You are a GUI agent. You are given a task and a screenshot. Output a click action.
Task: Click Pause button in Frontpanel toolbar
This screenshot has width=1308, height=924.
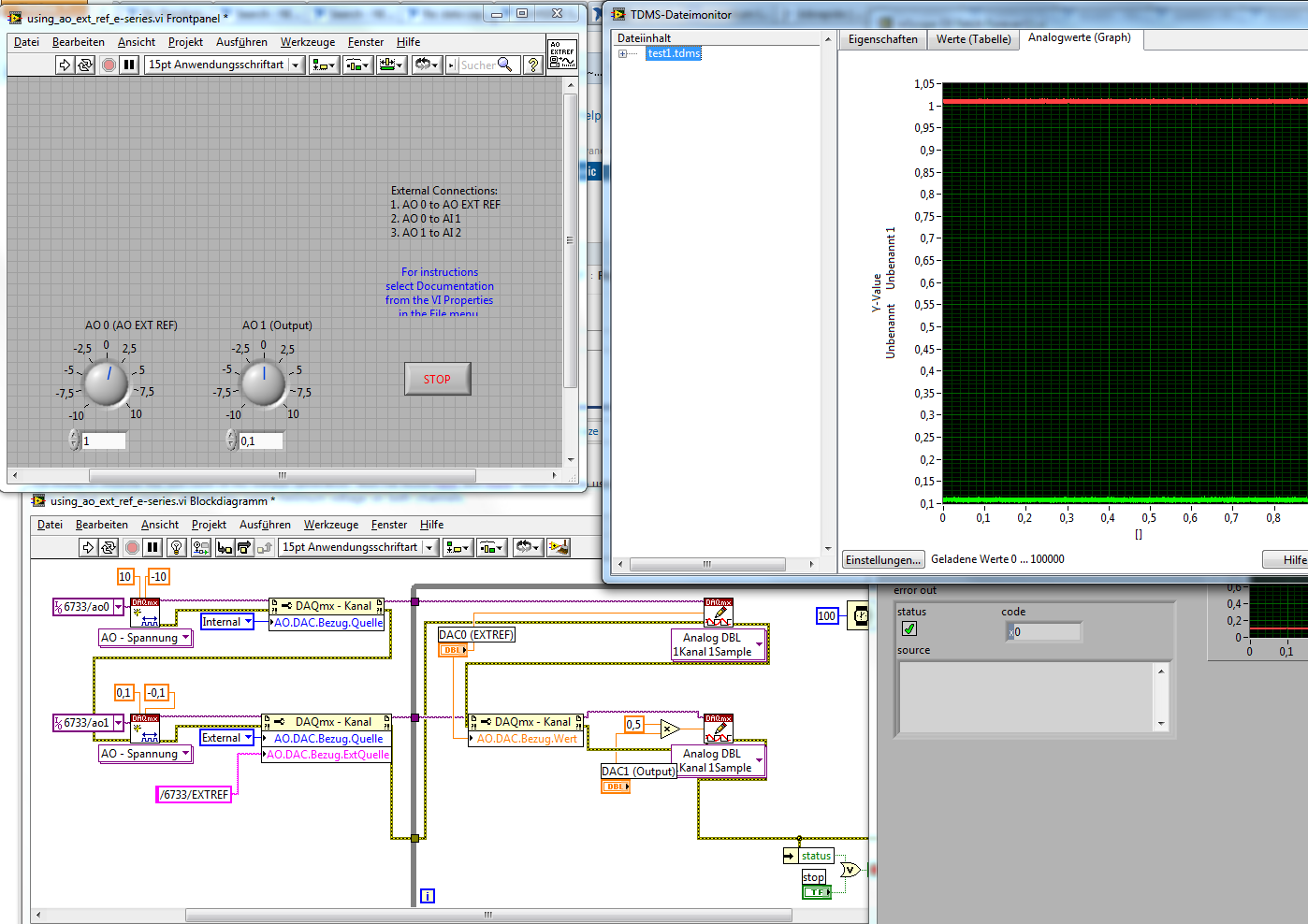click(x=129, y=65)
